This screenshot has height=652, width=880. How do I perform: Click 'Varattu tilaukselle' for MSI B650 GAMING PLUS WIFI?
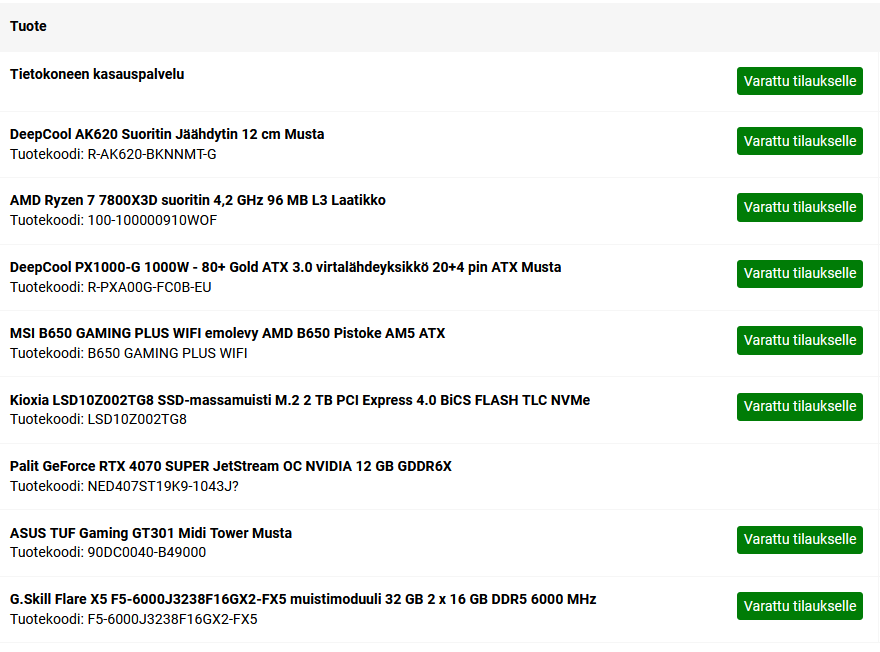[800, 341]
